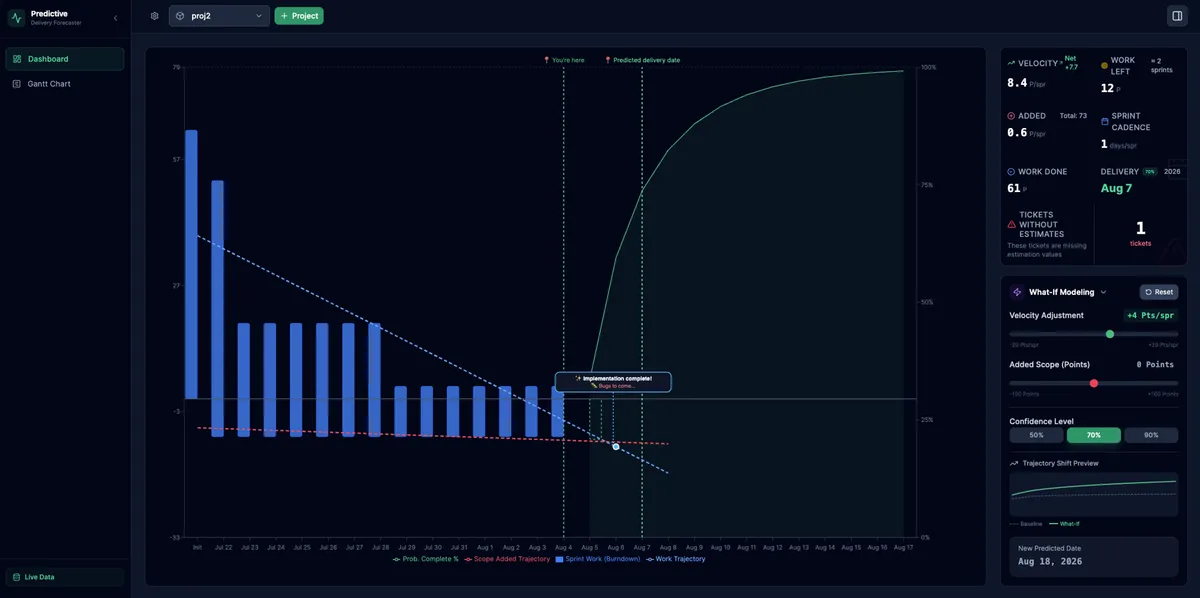Click the Predicted delivery date marker

pos(642,60)
